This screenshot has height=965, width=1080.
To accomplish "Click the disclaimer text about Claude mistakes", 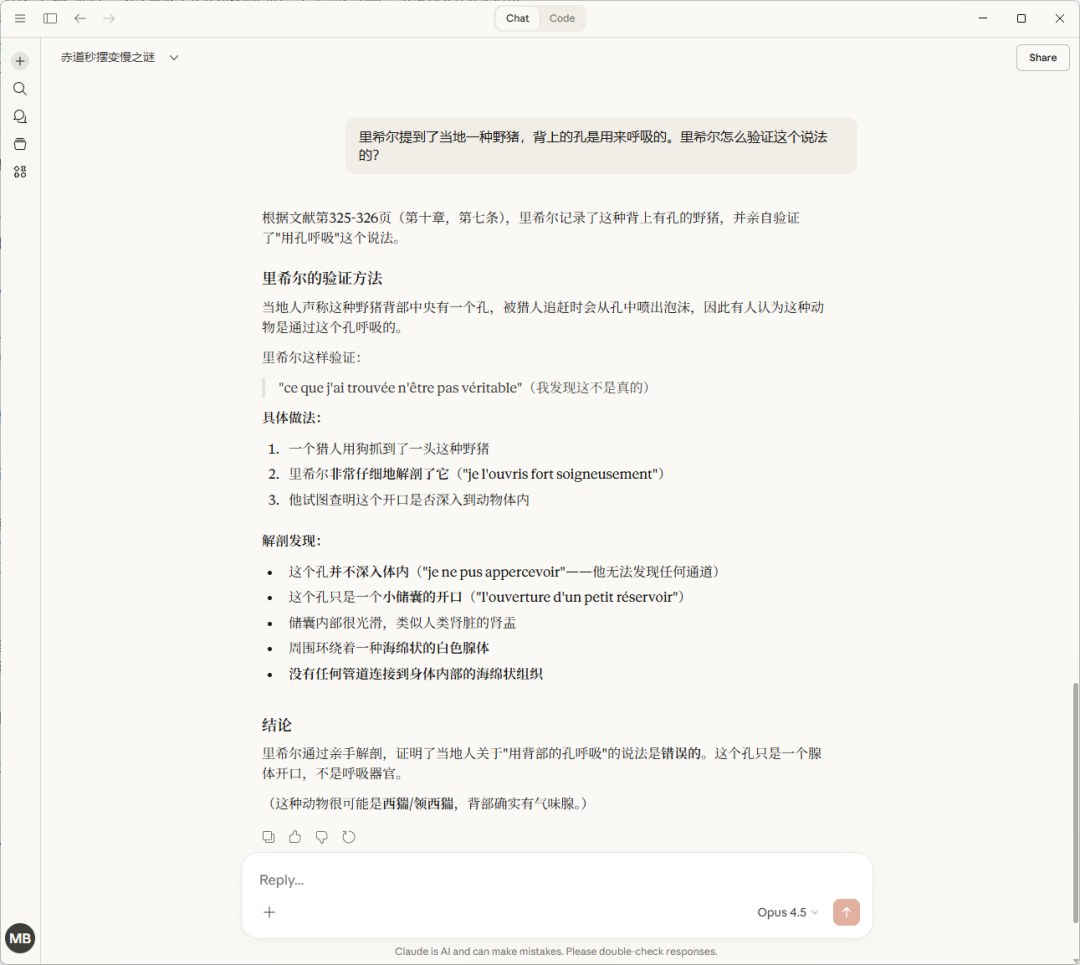I will pyautogui.click(x=556, y=951).
